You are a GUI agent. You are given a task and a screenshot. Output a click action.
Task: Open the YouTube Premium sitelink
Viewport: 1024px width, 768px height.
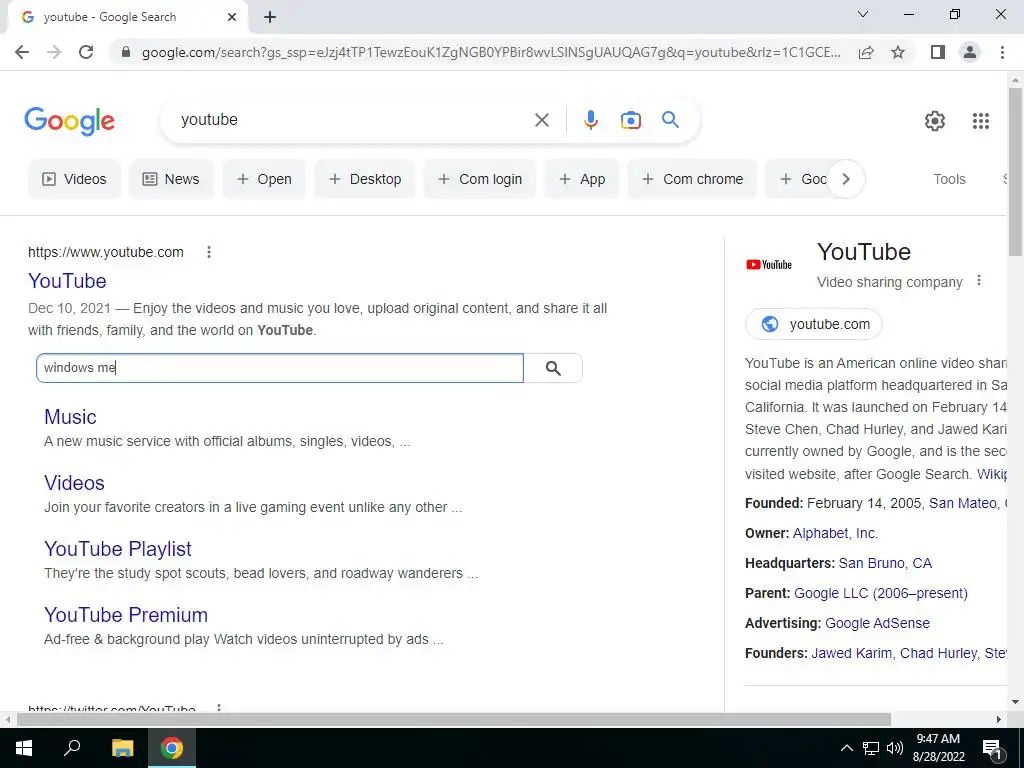tap(126, 615)
